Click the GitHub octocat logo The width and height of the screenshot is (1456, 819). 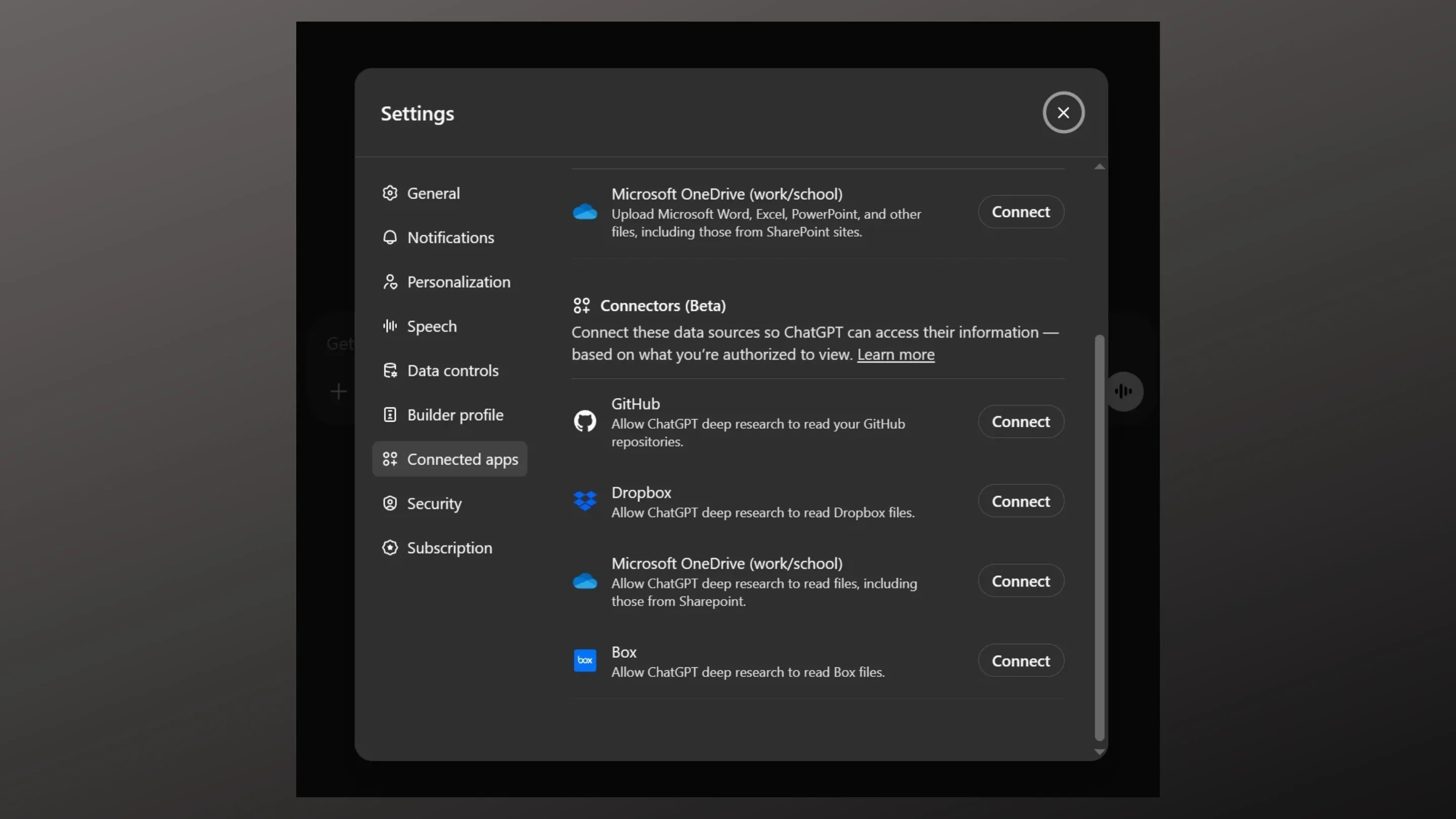(585, 422)
